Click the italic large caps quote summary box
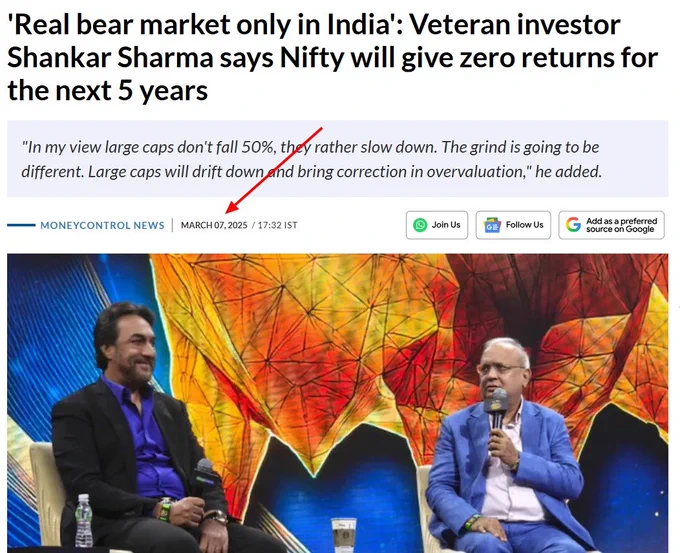The width and height of the screenshot is (680, 553). point(337,159)
